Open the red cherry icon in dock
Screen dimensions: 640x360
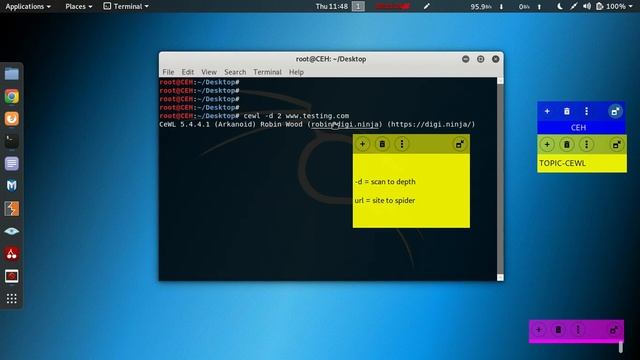click(11, 254)
